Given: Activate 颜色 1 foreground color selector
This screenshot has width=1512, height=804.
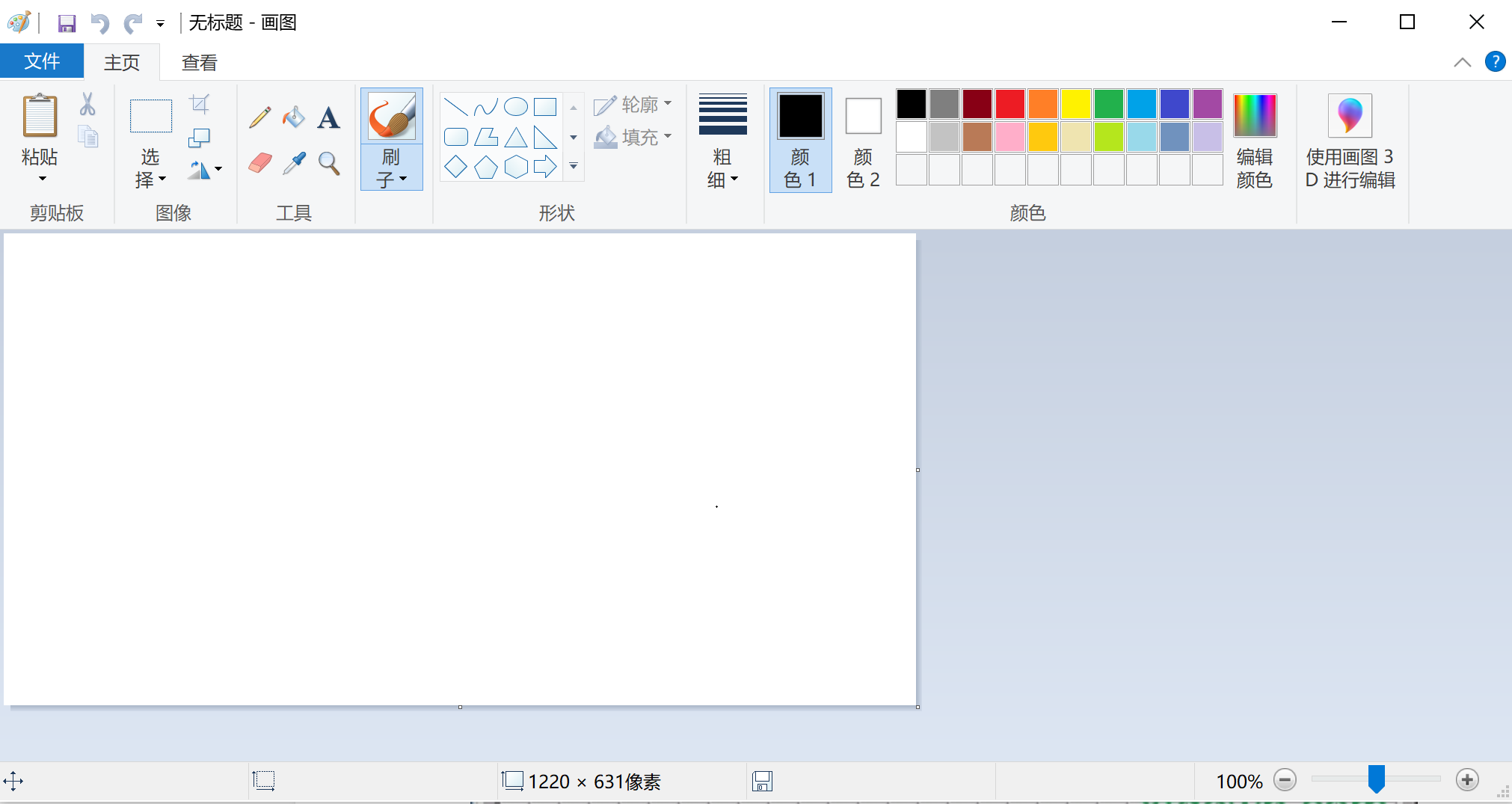Looking at the screenshot, I should pos(800,140).
